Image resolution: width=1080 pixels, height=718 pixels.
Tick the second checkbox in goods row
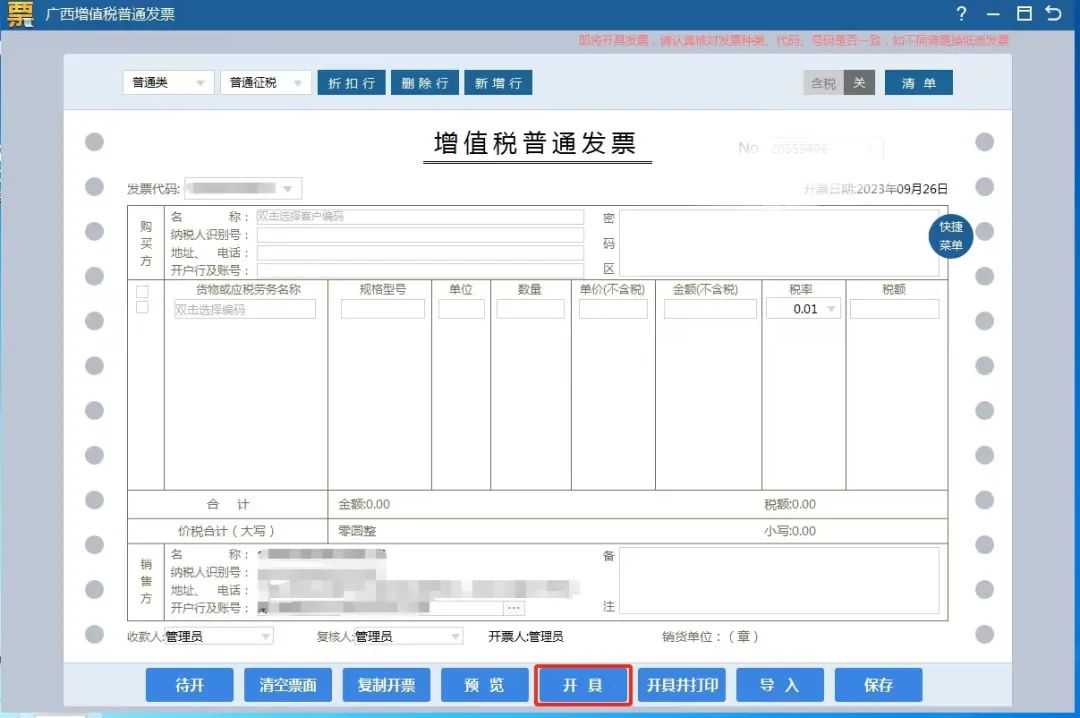click(142, 307)
